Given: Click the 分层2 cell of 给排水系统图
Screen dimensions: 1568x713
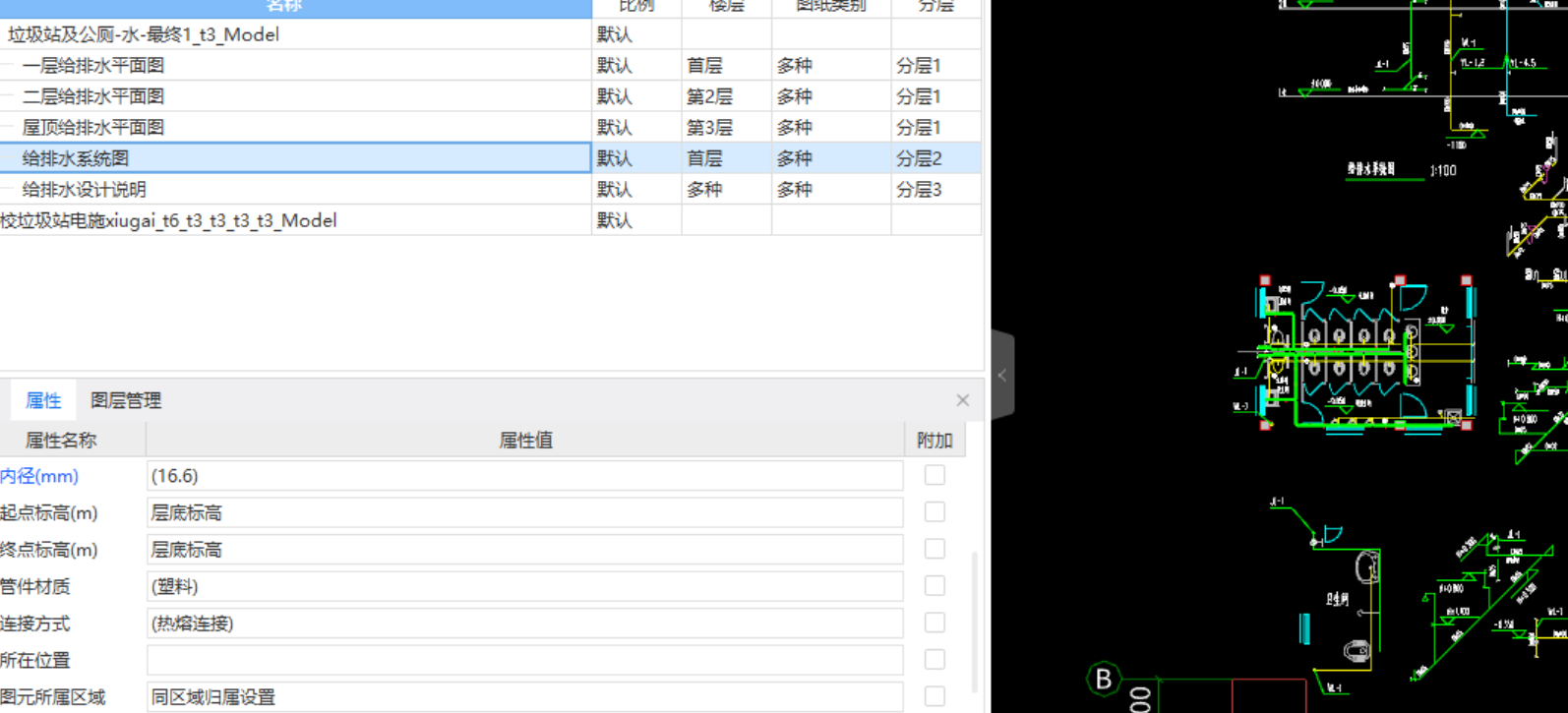Looking at the screenshot, I should (936, 158).
